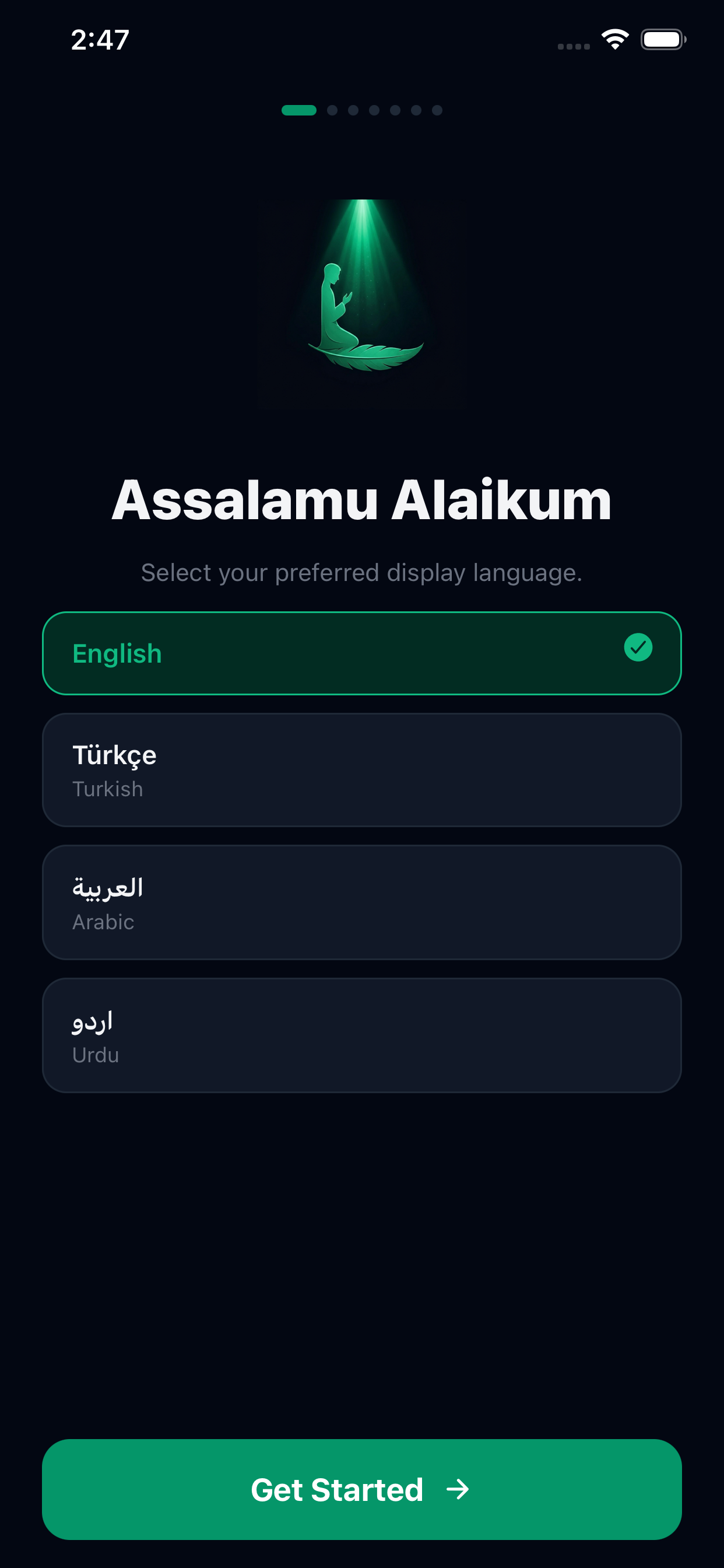Tap the Turkish subtitle label
This screenshot has height=1568, width=724.
[x=108, y=789]
